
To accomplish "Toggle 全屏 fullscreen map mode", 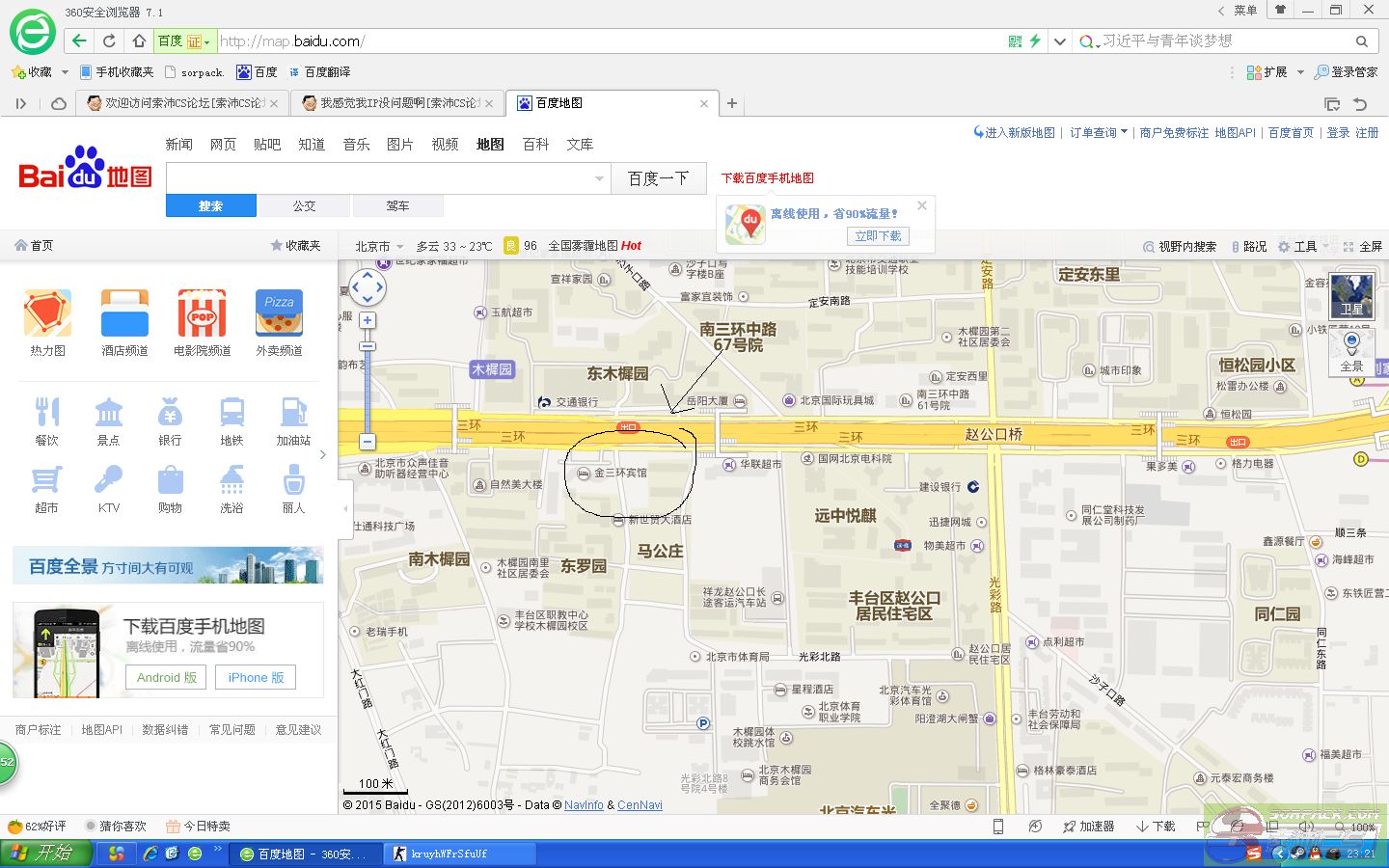I will 1363,246.
